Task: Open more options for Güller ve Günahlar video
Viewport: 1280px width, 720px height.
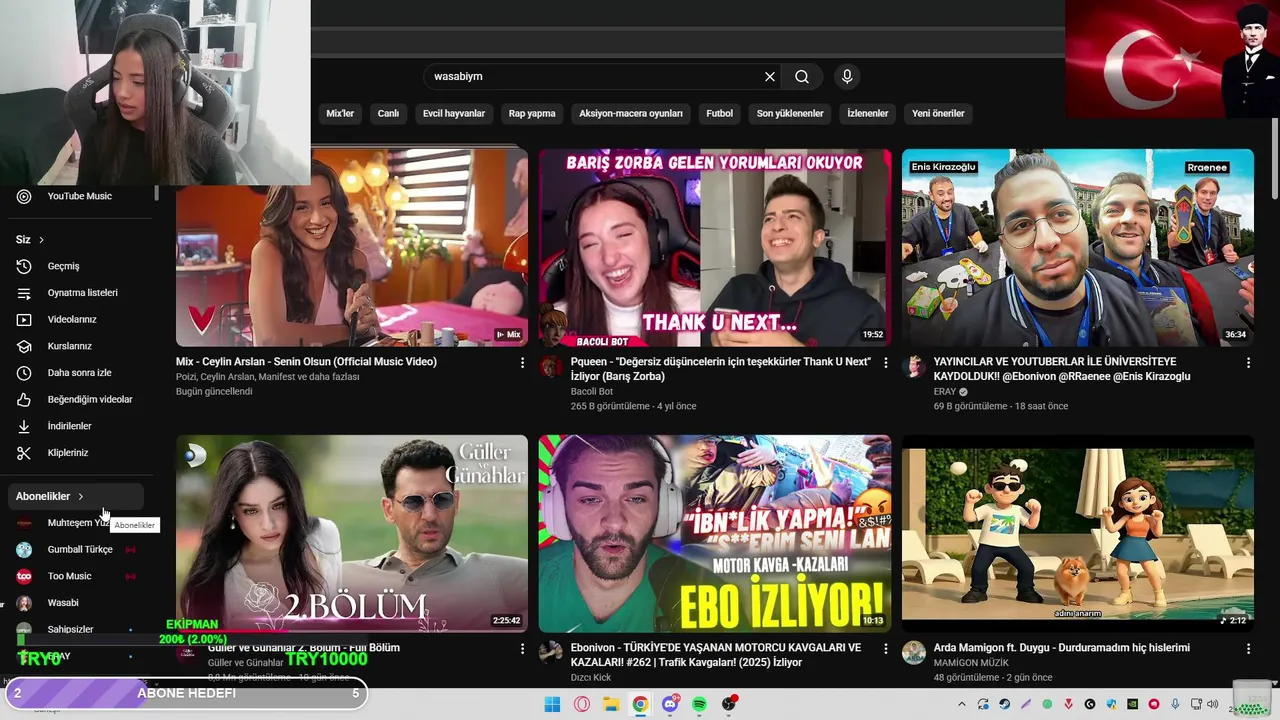Action: [522, 649]
